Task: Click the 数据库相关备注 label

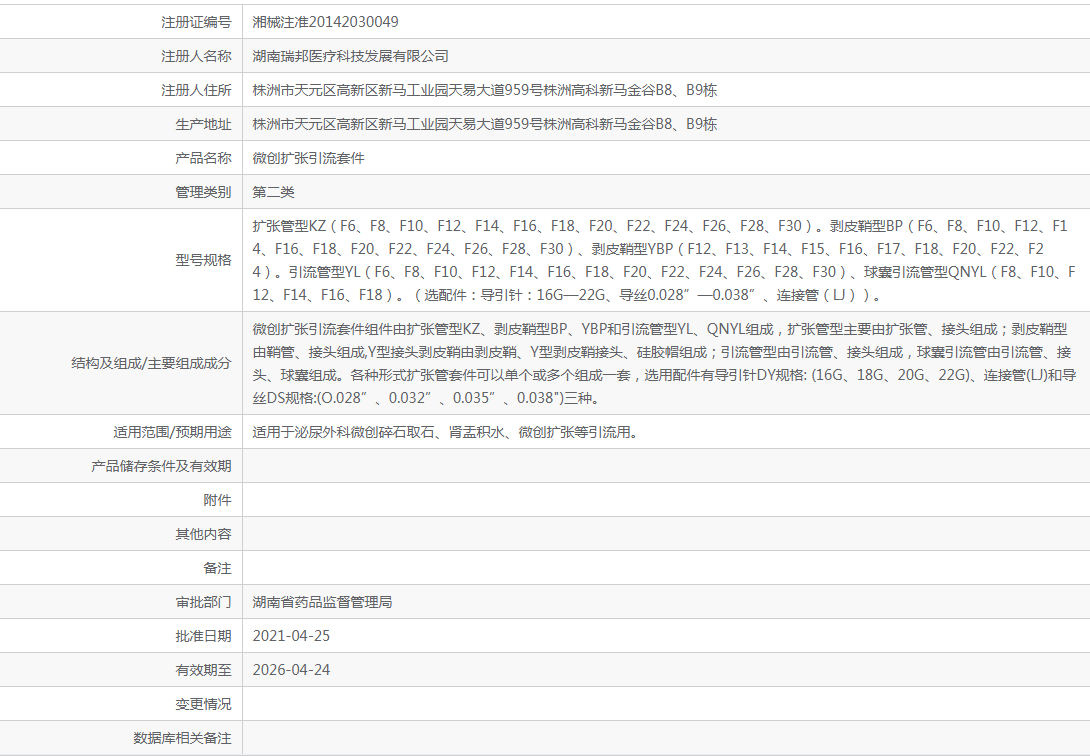Action: (x=182, y=739)
